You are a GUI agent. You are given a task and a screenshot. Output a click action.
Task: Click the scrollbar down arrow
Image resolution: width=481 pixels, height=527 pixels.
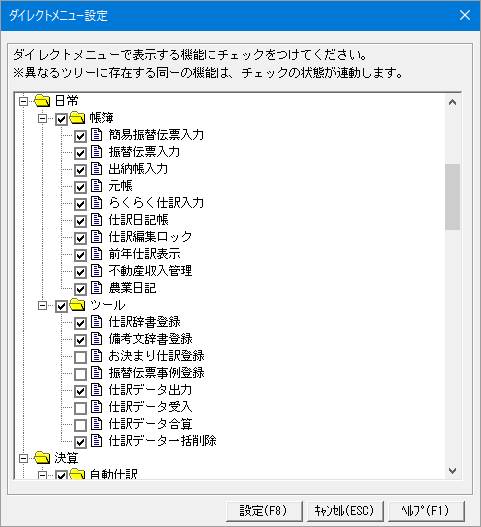click(452, 471)
